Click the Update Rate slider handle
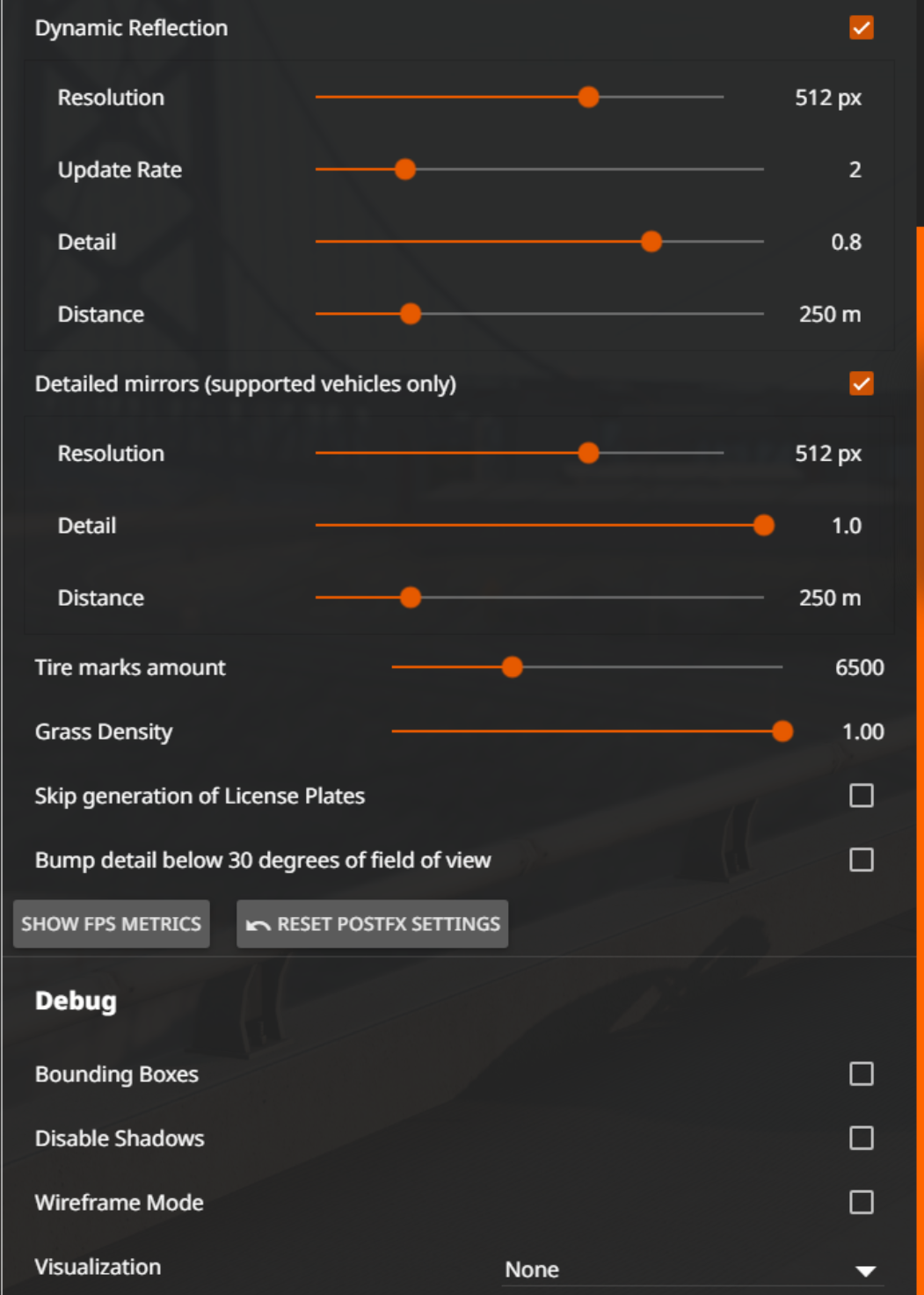The height and width of the screenshot is (1295, 924). tap(404, 169)
